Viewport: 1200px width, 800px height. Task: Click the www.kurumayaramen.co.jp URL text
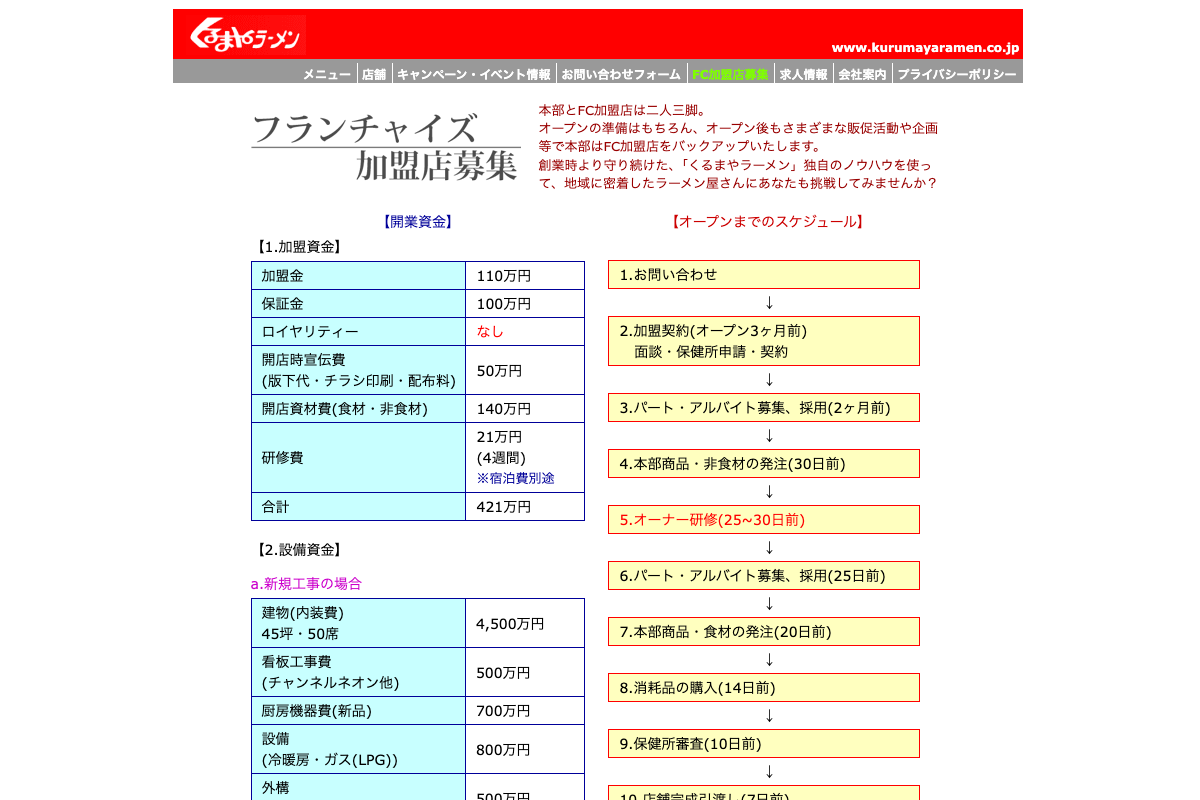click(x=925, y=47)
